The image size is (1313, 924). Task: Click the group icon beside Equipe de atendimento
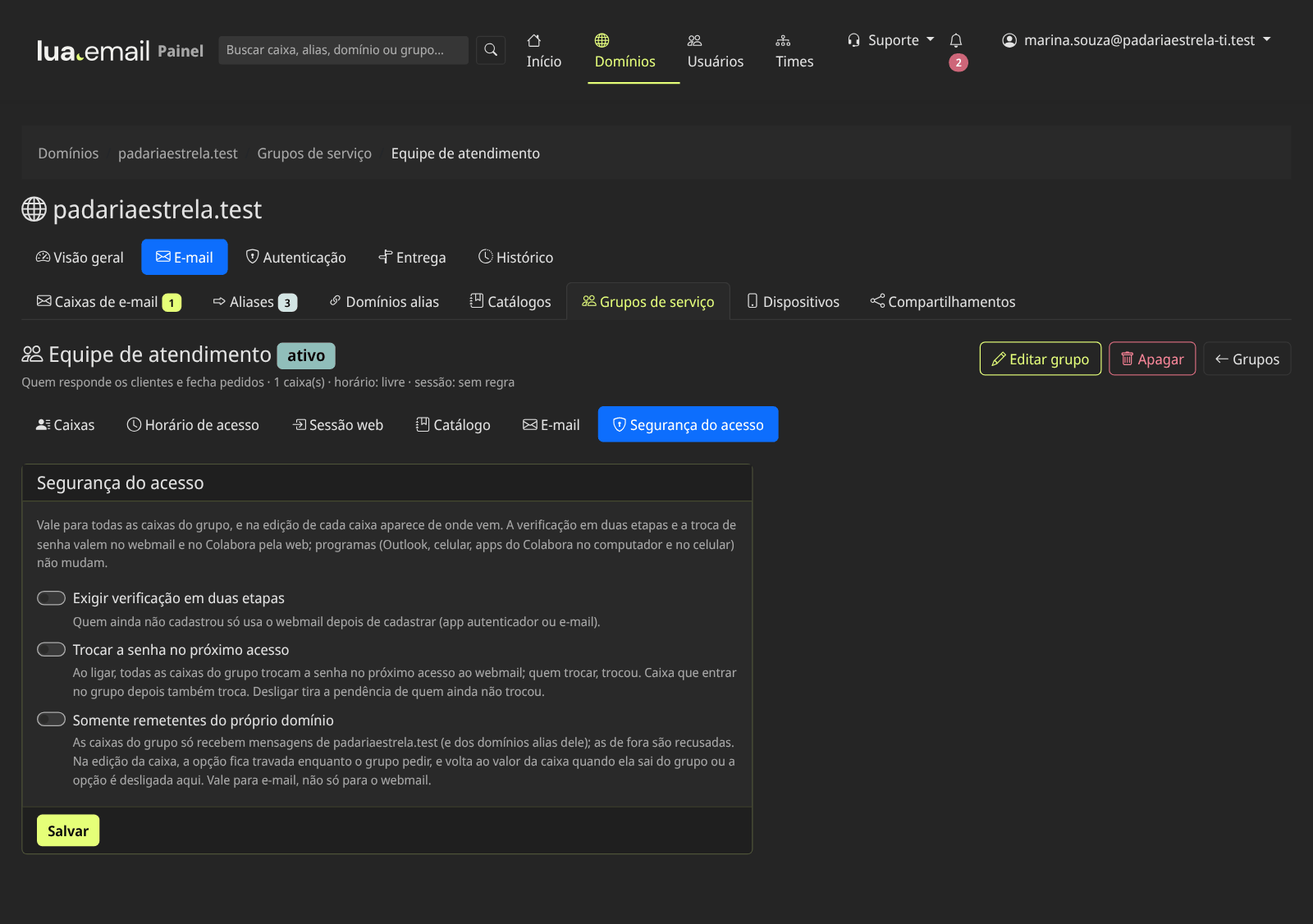32,355
